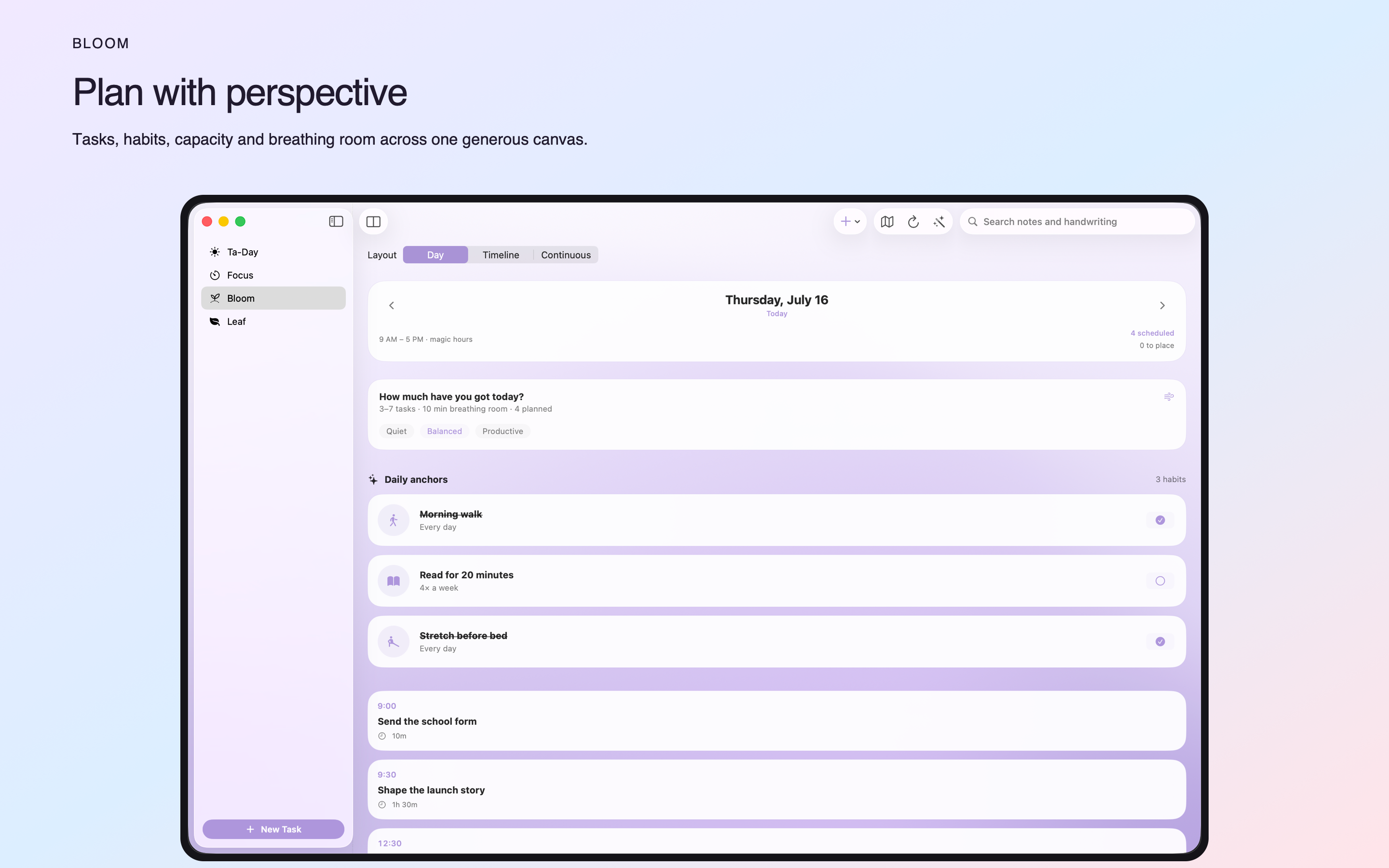Click the Stretch before bed icon
The height and width of the screenshot is (868, 1389).
pyautogui.click(x=393, y=642)
